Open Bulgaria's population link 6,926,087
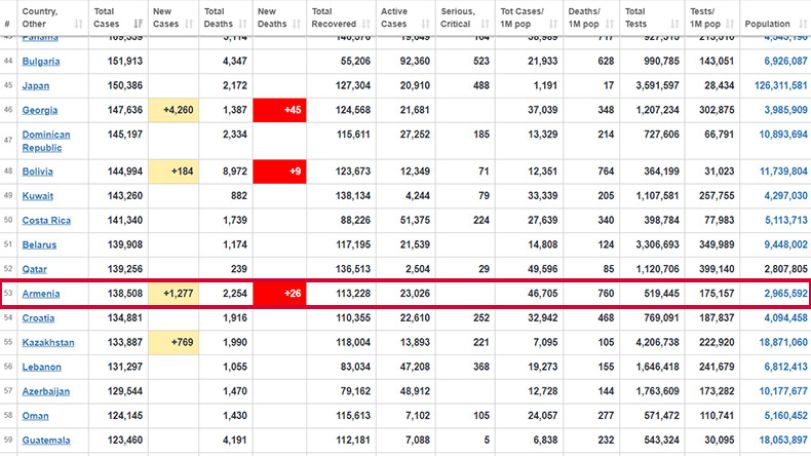The height and width of the screenshot is (456, 811). click(786, 61)
